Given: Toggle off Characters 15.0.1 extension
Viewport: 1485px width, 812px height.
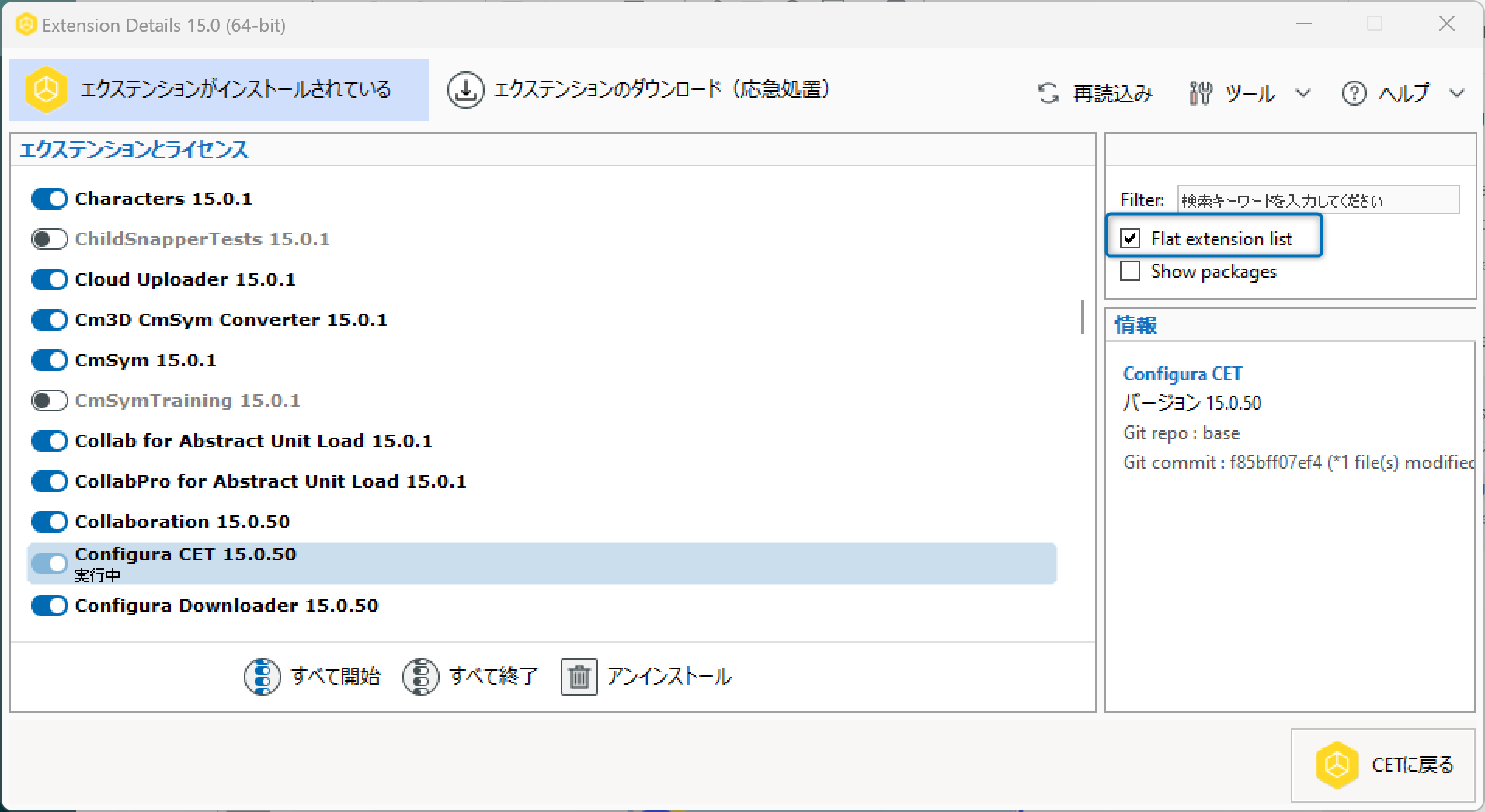Looking at the screenshot, I should point(50,199).
